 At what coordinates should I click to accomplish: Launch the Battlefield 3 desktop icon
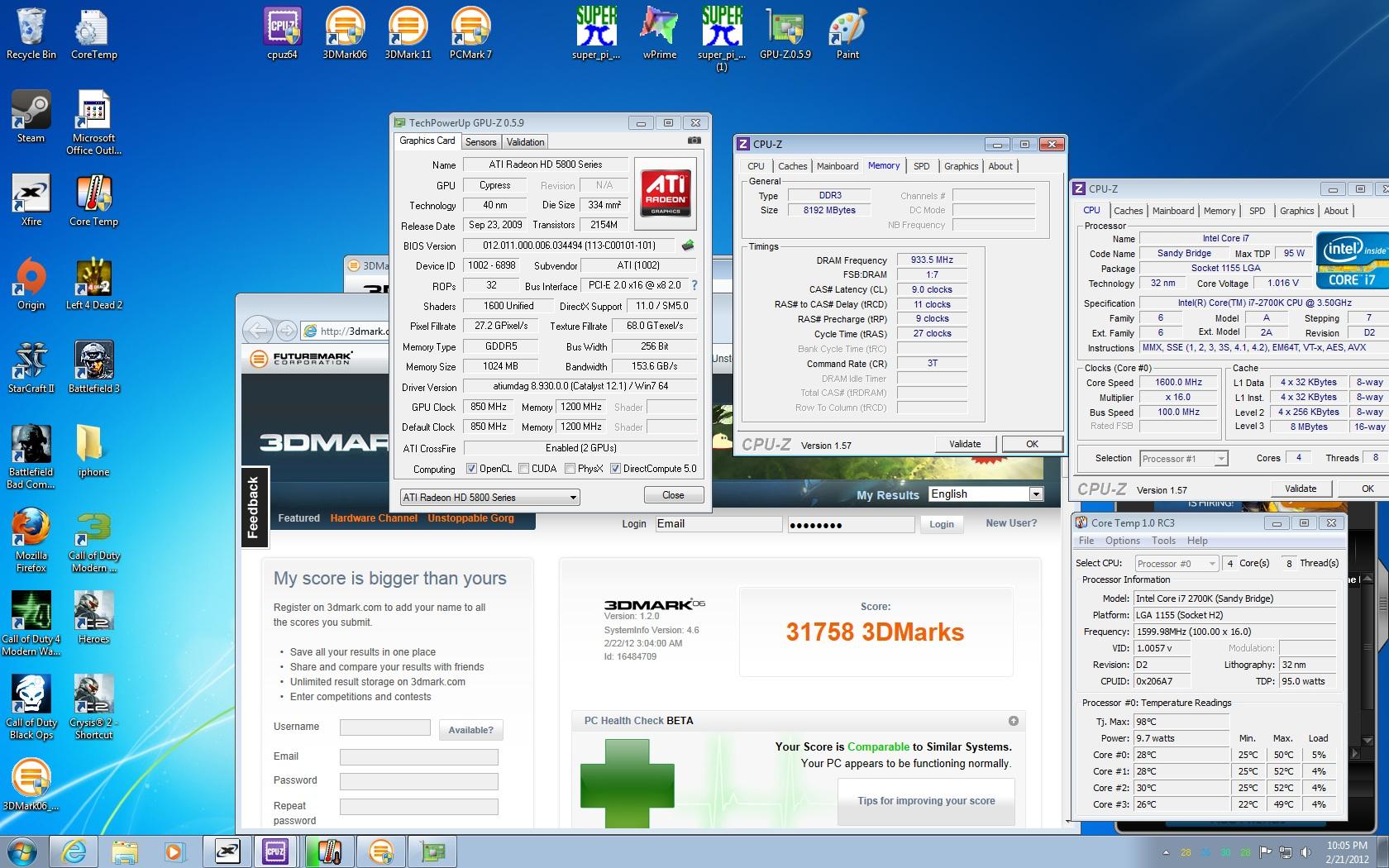pyautogui.click(x=93, y=367)
